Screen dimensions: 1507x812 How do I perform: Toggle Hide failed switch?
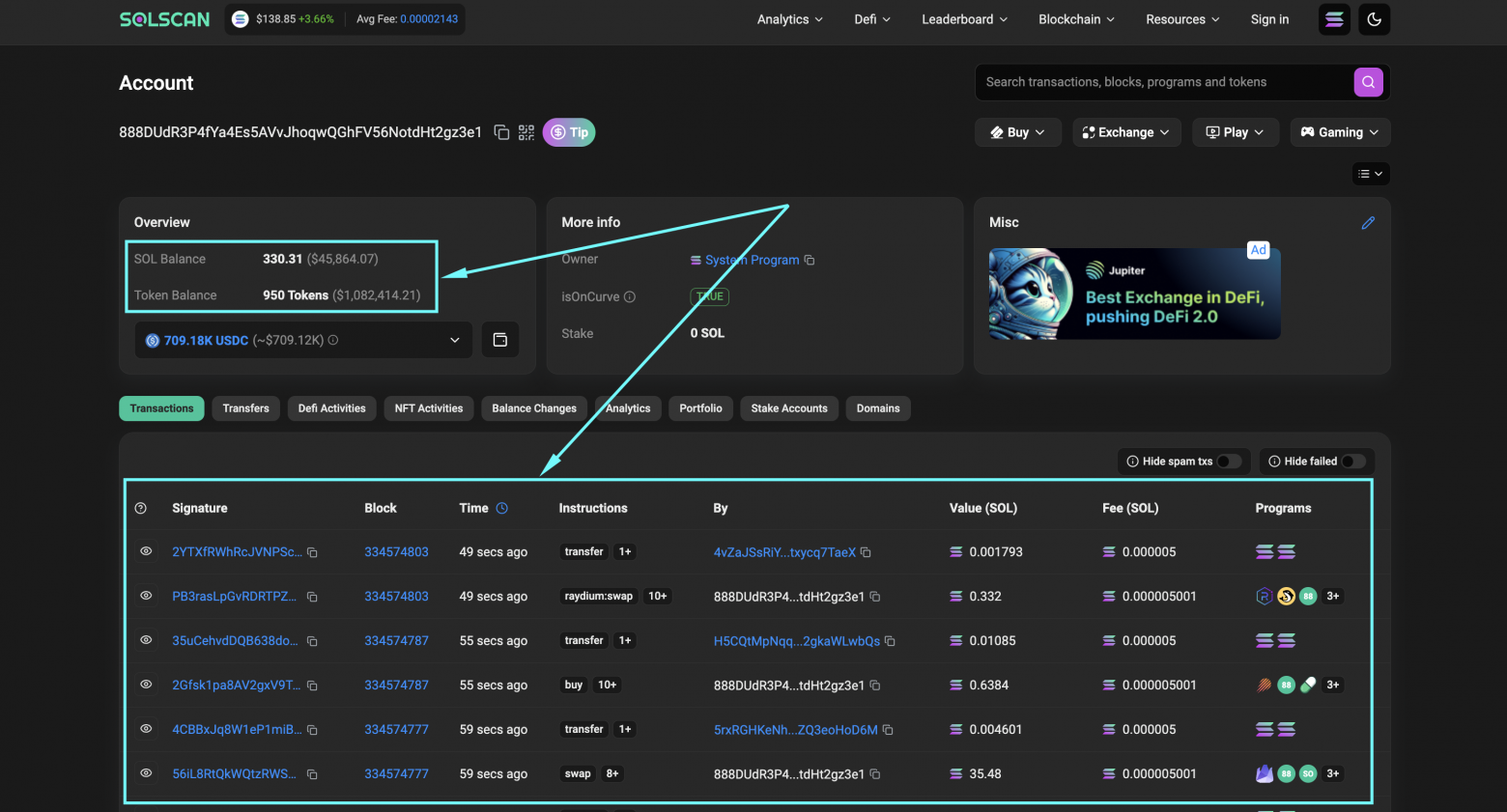[x=1353, y=462]
